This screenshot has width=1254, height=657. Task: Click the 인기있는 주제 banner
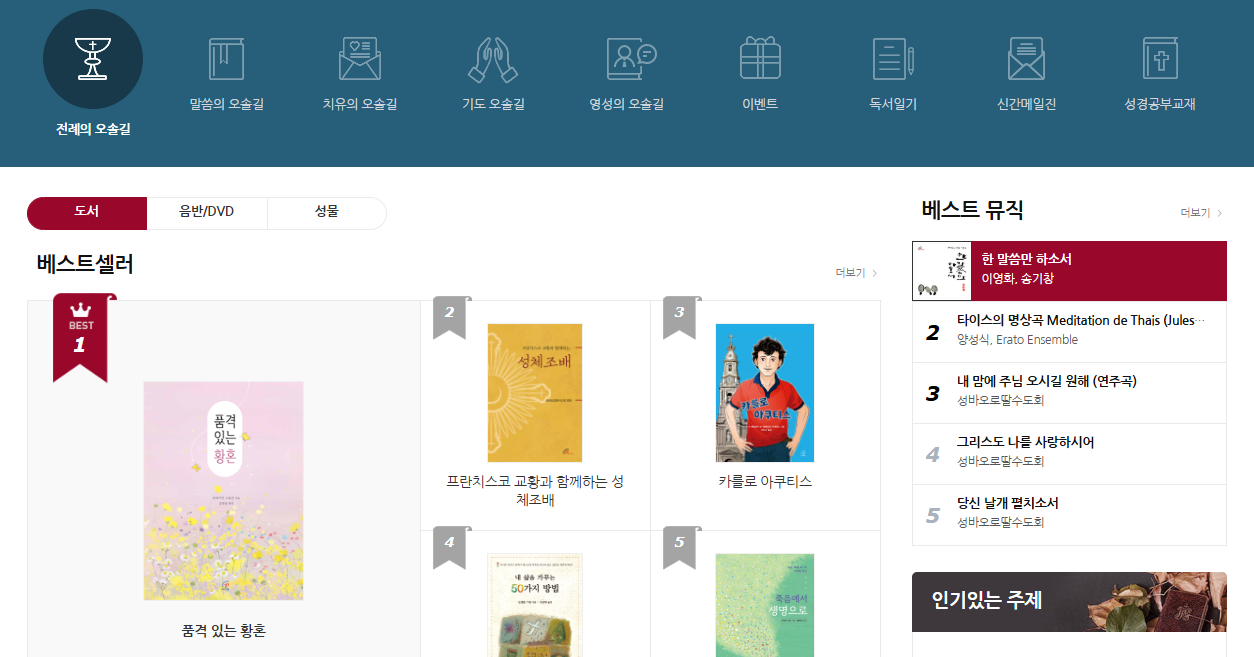[x=1069, y=600]
